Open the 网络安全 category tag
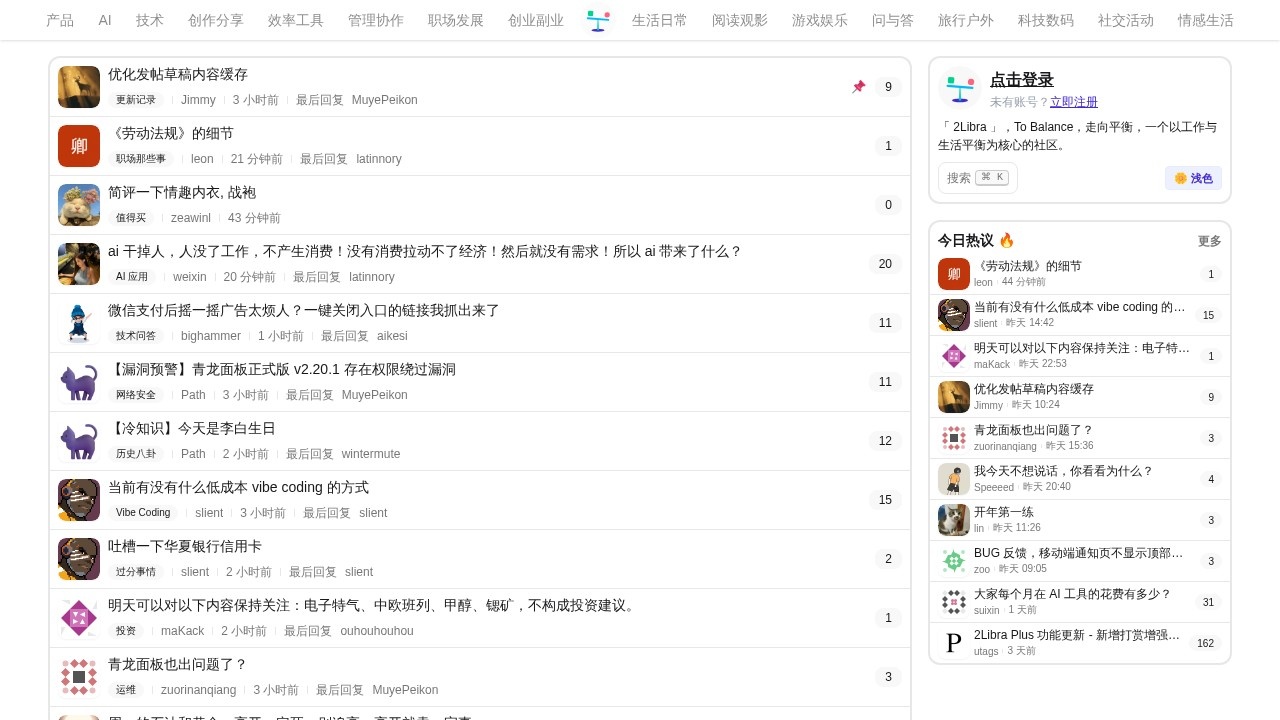The height and width of the screenshot is (720, 1280). point(136,395)
